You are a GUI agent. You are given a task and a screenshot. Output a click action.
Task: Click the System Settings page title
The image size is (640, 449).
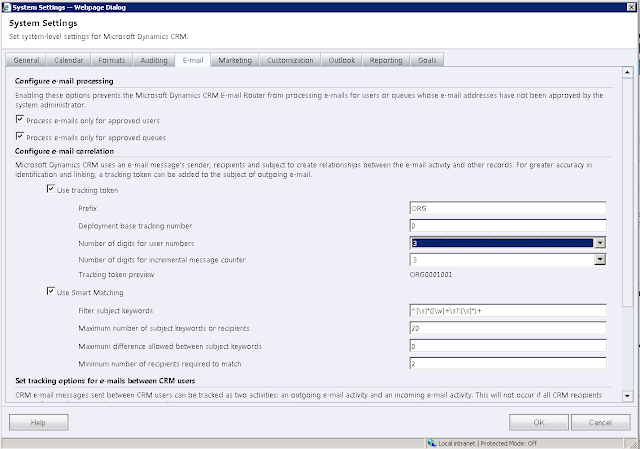click(x=43, y=23)
